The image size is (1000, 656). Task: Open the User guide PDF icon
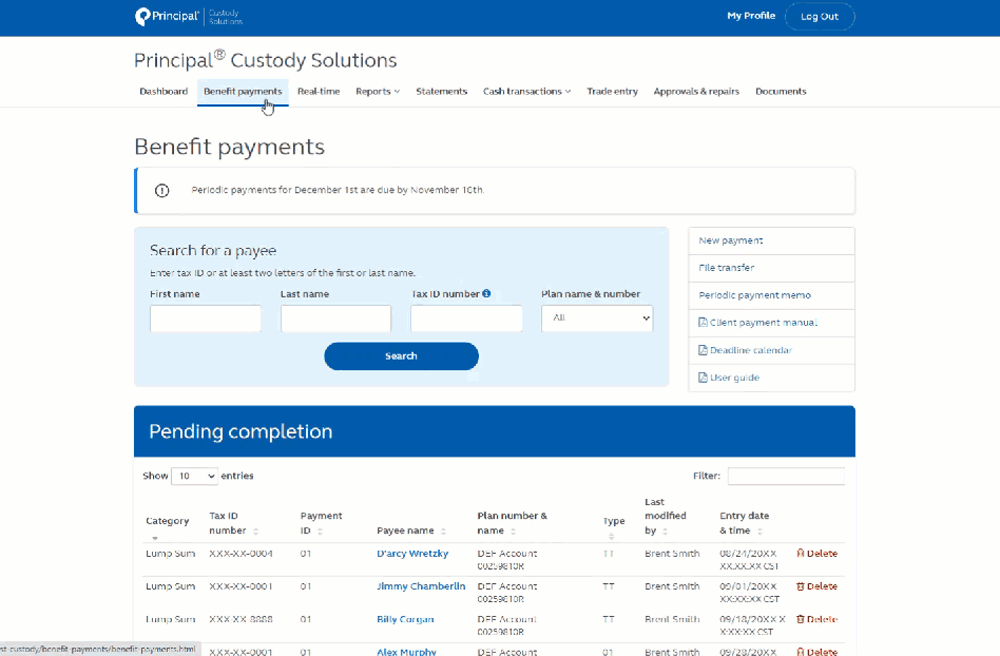coord(703,377)
